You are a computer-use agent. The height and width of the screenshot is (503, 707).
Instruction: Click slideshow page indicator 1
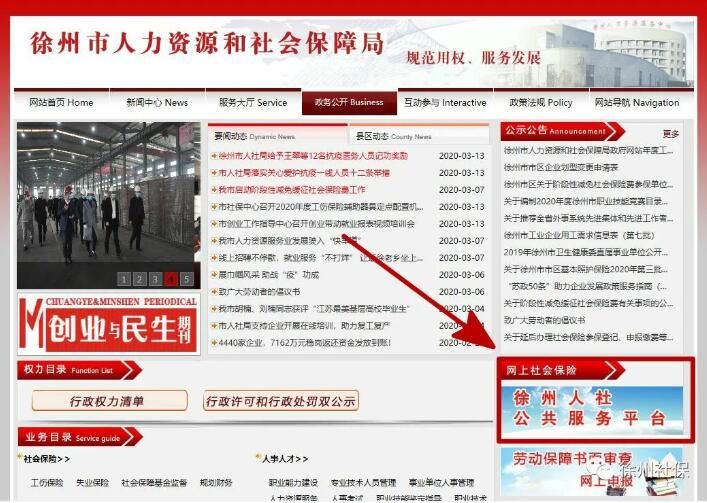coord(124,279)
